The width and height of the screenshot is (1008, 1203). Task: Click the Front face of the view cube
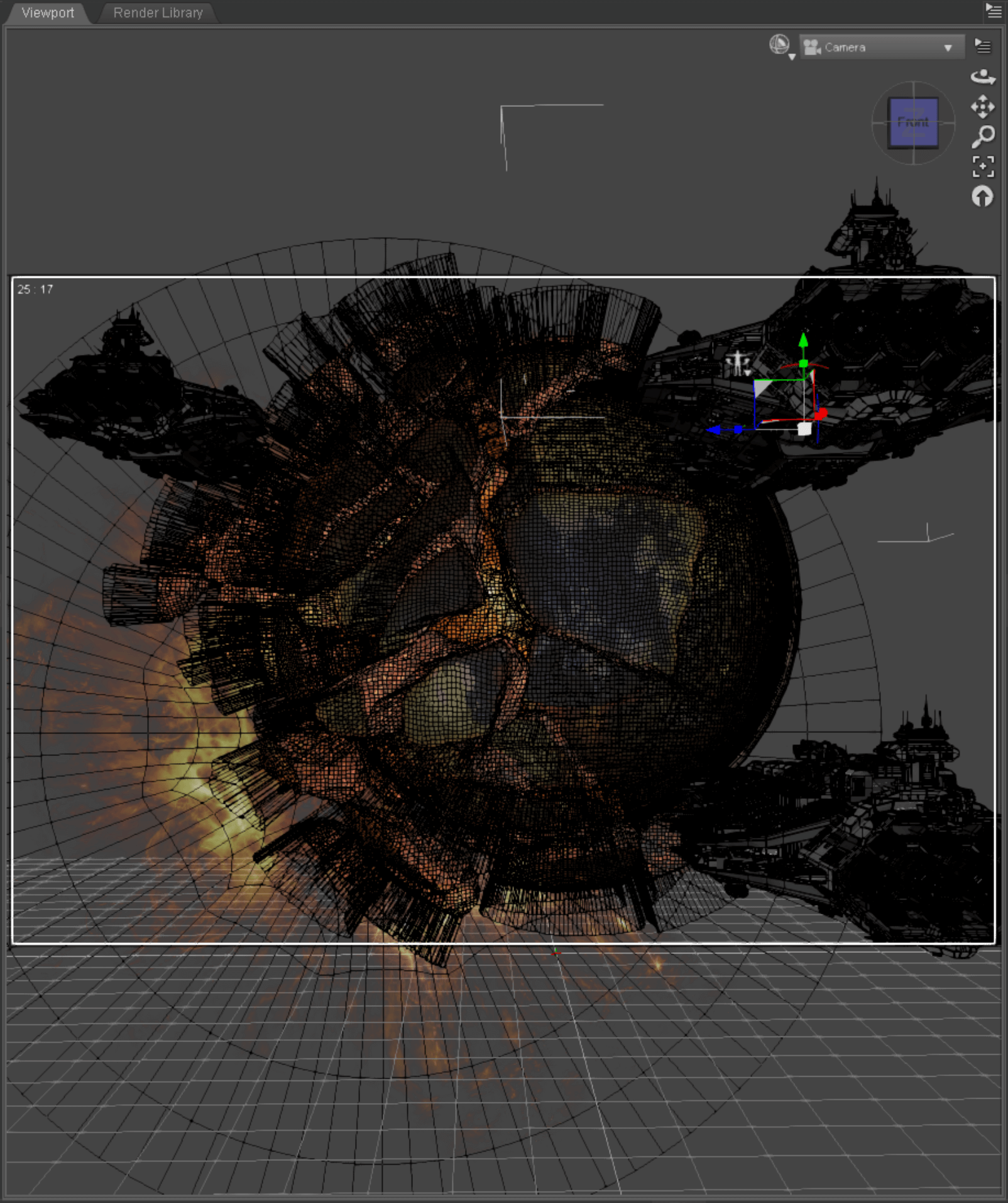click(913, 123)
